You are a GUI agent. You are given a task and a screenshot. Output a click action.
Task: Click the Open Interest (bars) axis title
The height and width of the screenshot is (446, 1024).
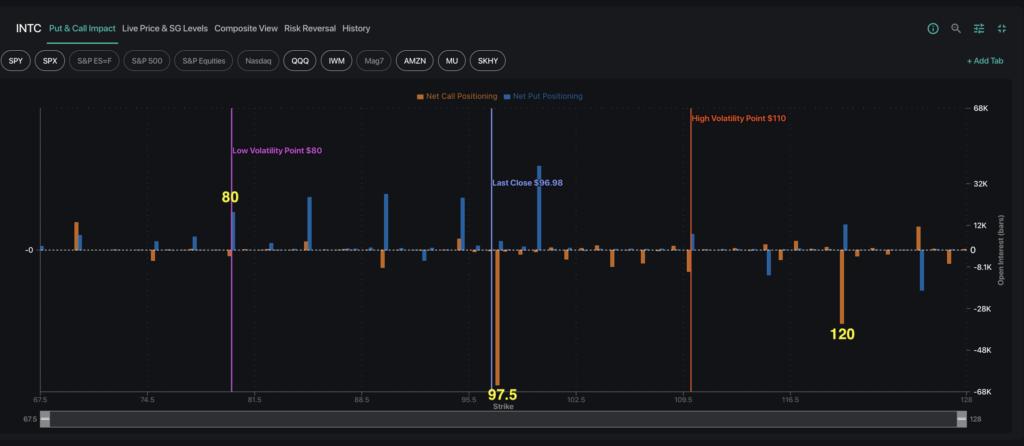(1001, 250)
